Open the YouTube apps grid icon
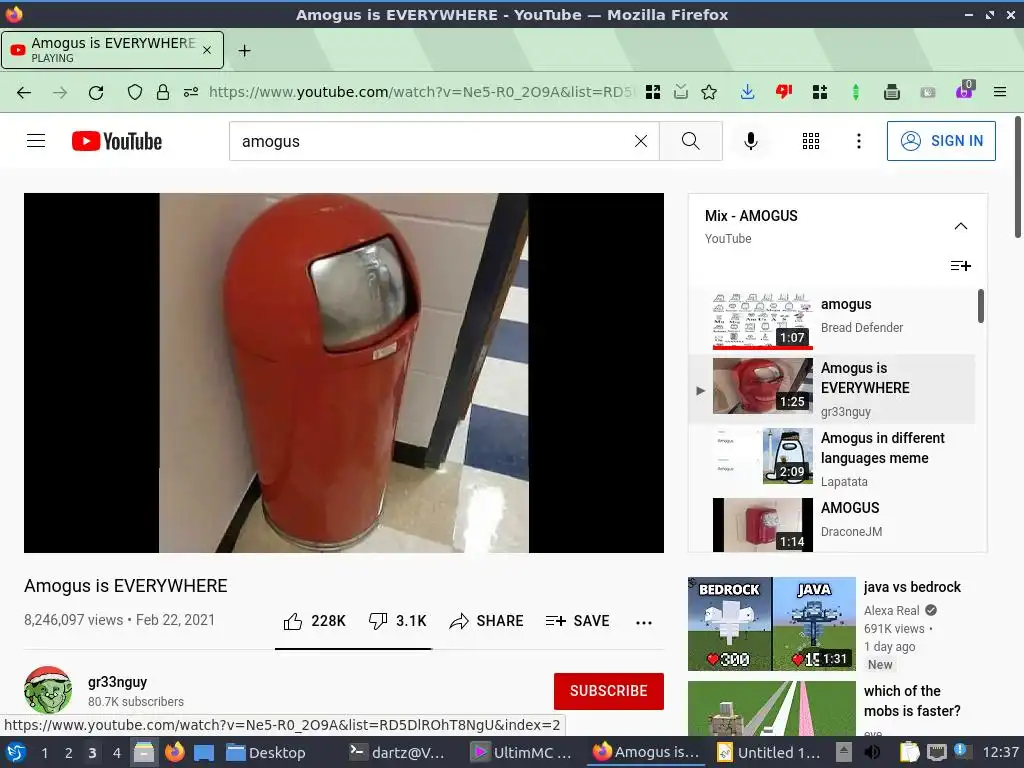 [x=810, y=141]
